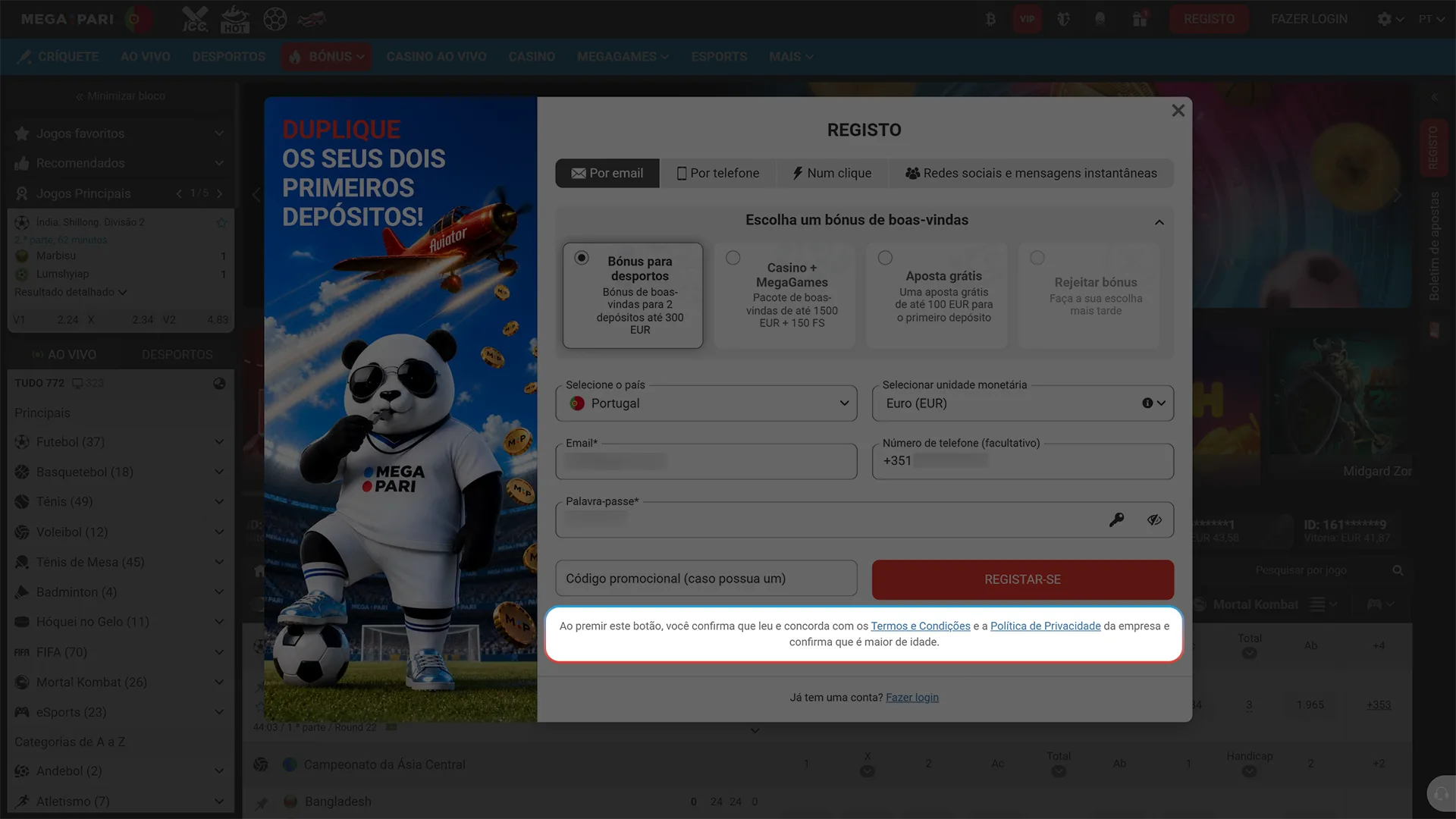This screenshot has height=819, width=1456.
Task: Select the Por email registration tab
Action: (607, 173)
